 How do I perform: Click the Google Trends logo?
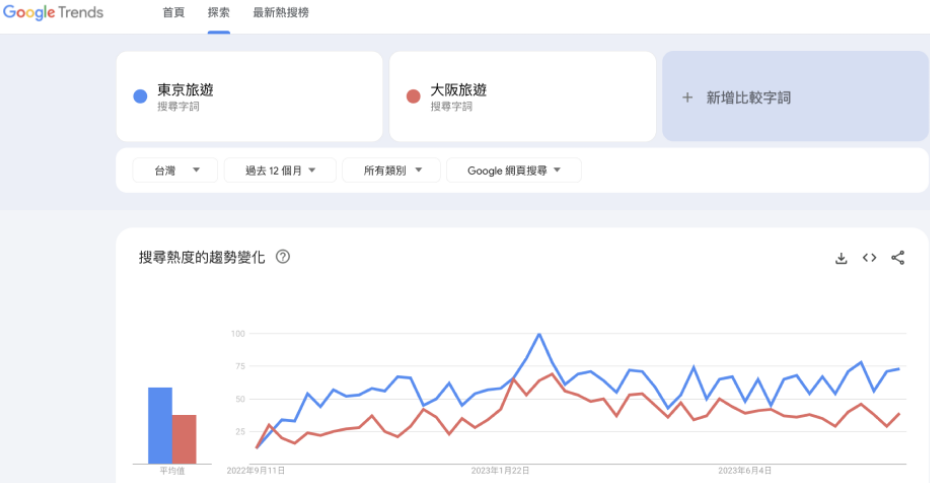click(x=53, y=12)
